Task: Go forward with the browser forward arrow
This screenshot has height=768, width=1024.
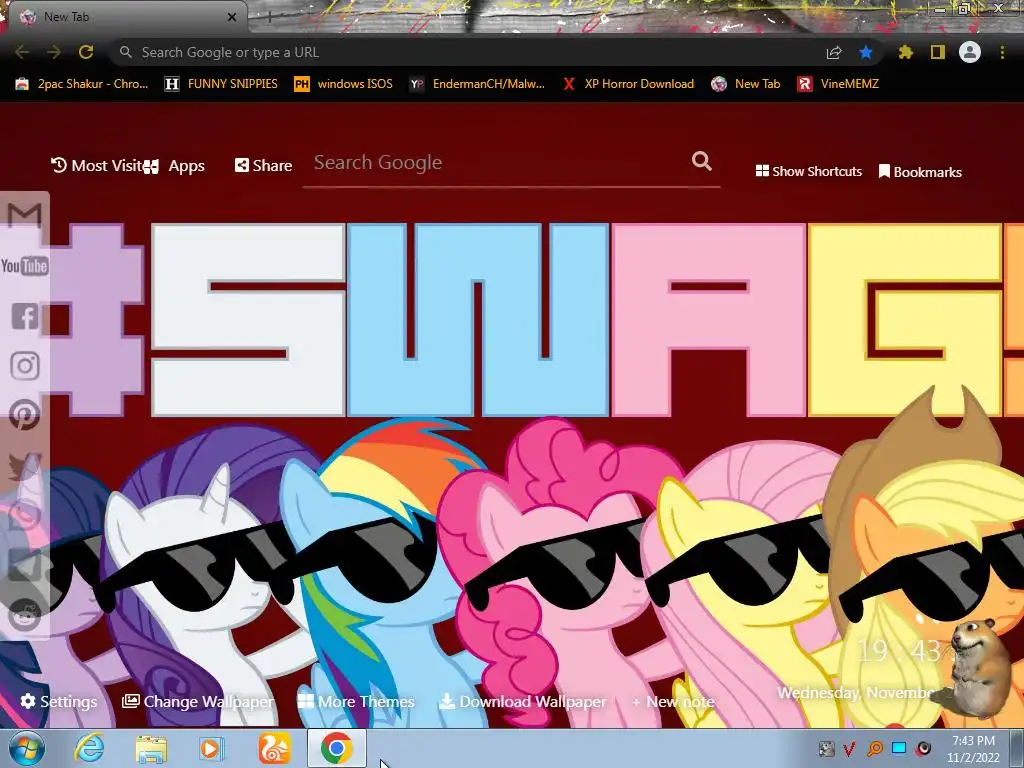Action: click(x=54, y=52)
